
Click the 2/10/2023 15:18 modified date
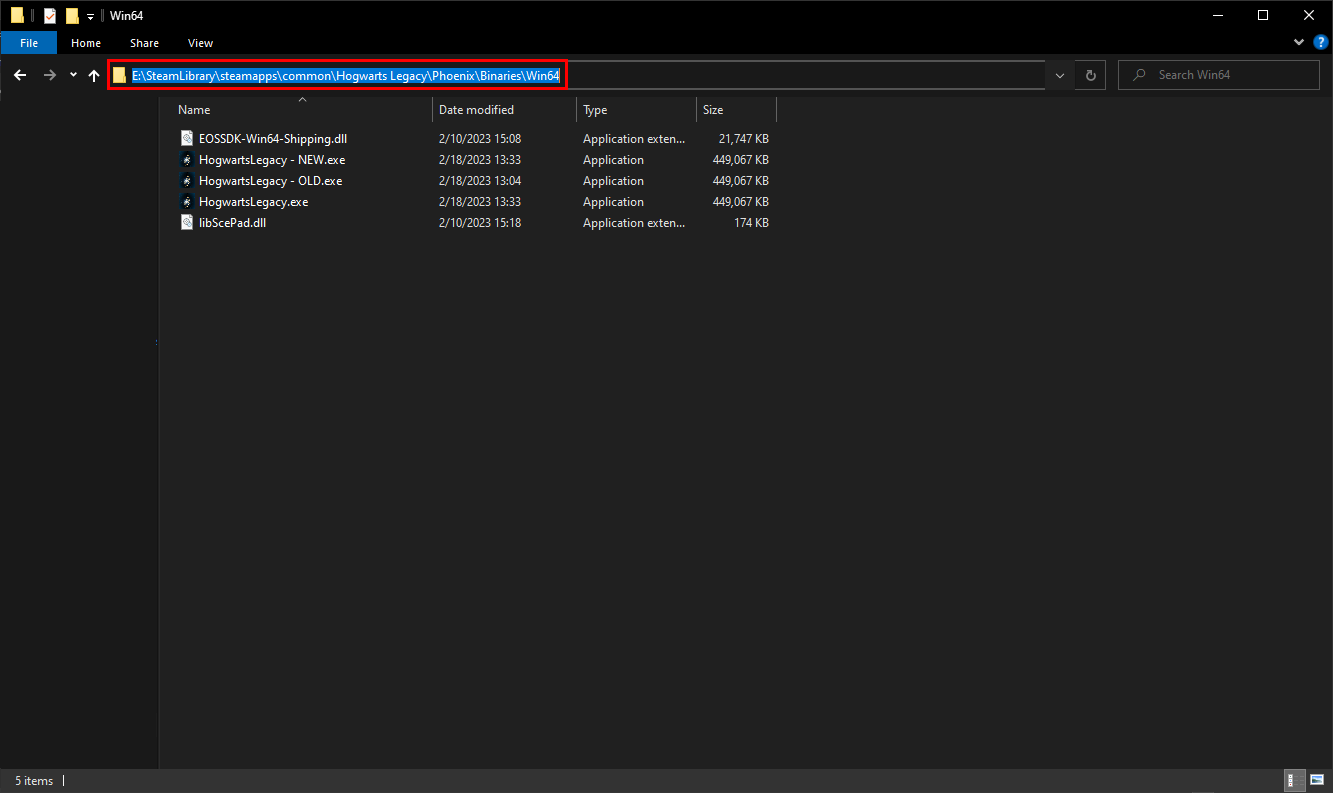pyautogui.click(x=480, y=223)
